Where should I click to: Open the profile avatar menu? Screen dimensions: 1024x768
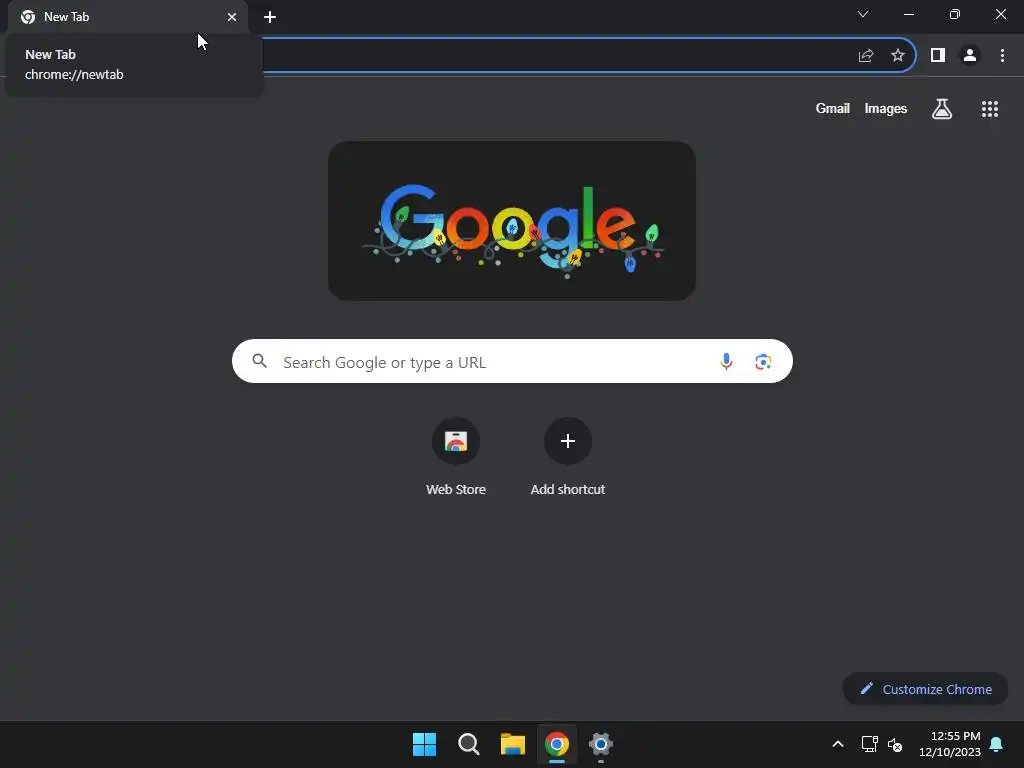click(x=970, y=56)
